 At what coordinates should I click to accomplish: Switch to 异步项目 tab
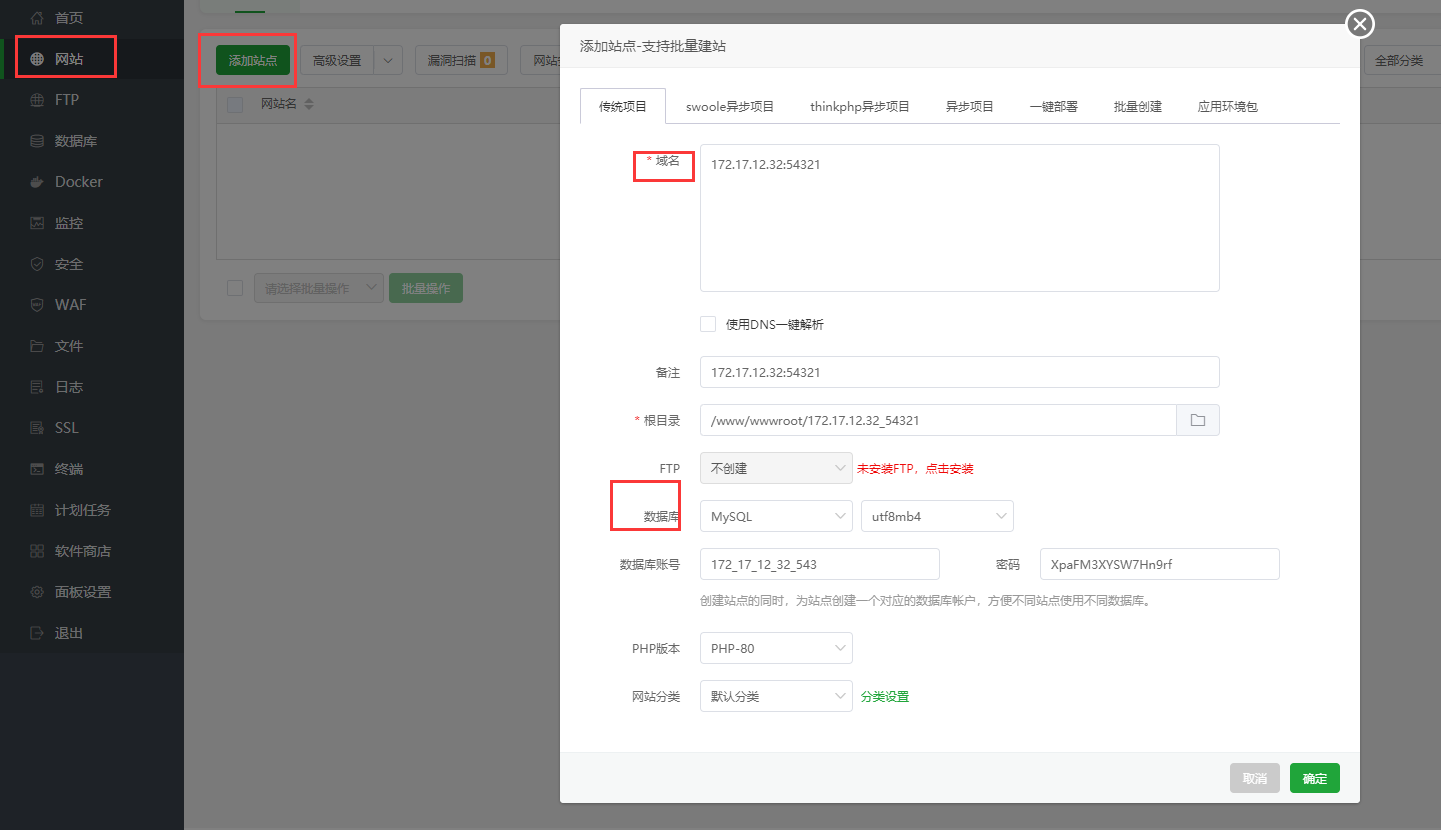click(x=970, y=106)
